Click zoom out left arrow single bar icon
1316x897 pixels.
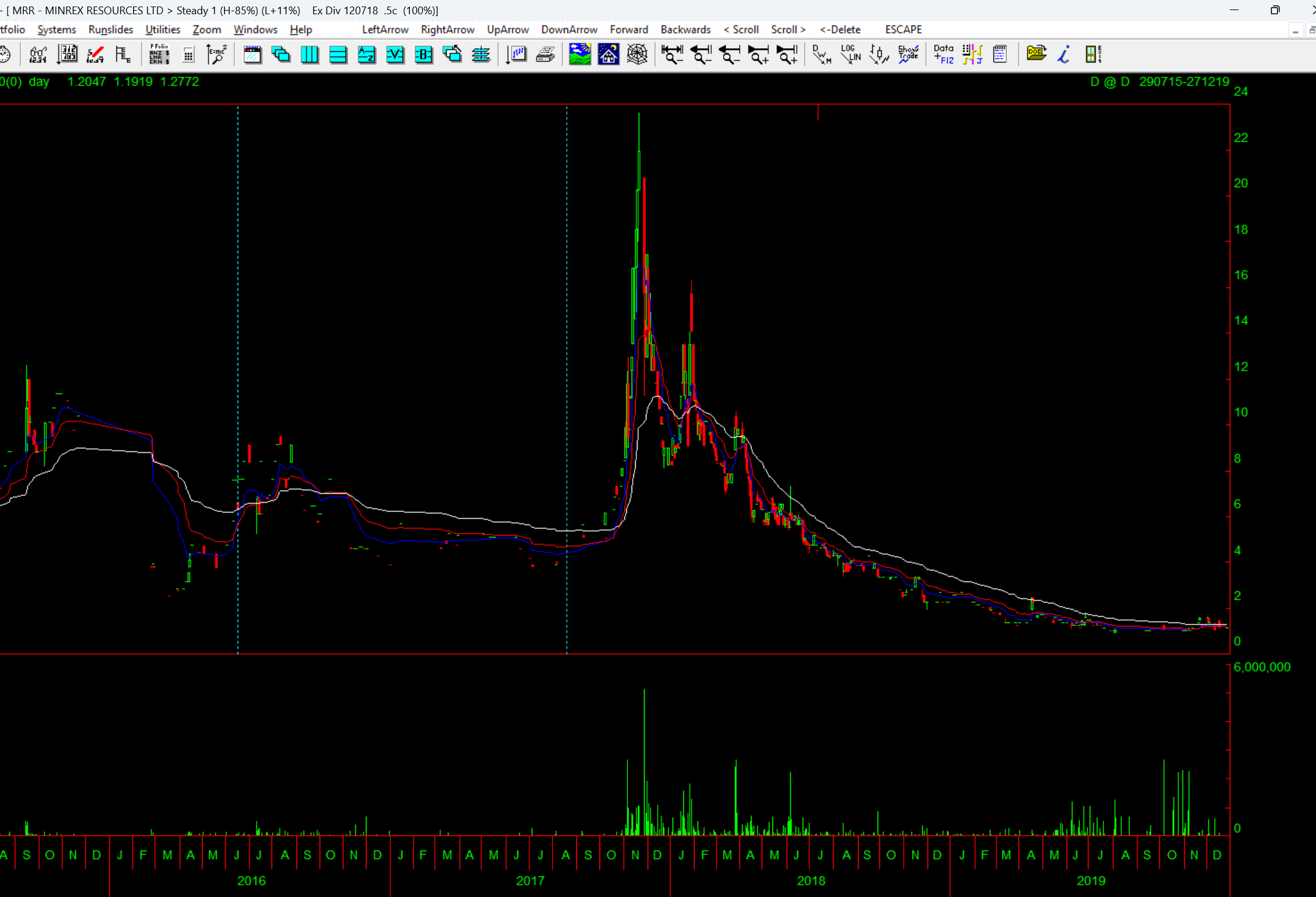point(729,55)
